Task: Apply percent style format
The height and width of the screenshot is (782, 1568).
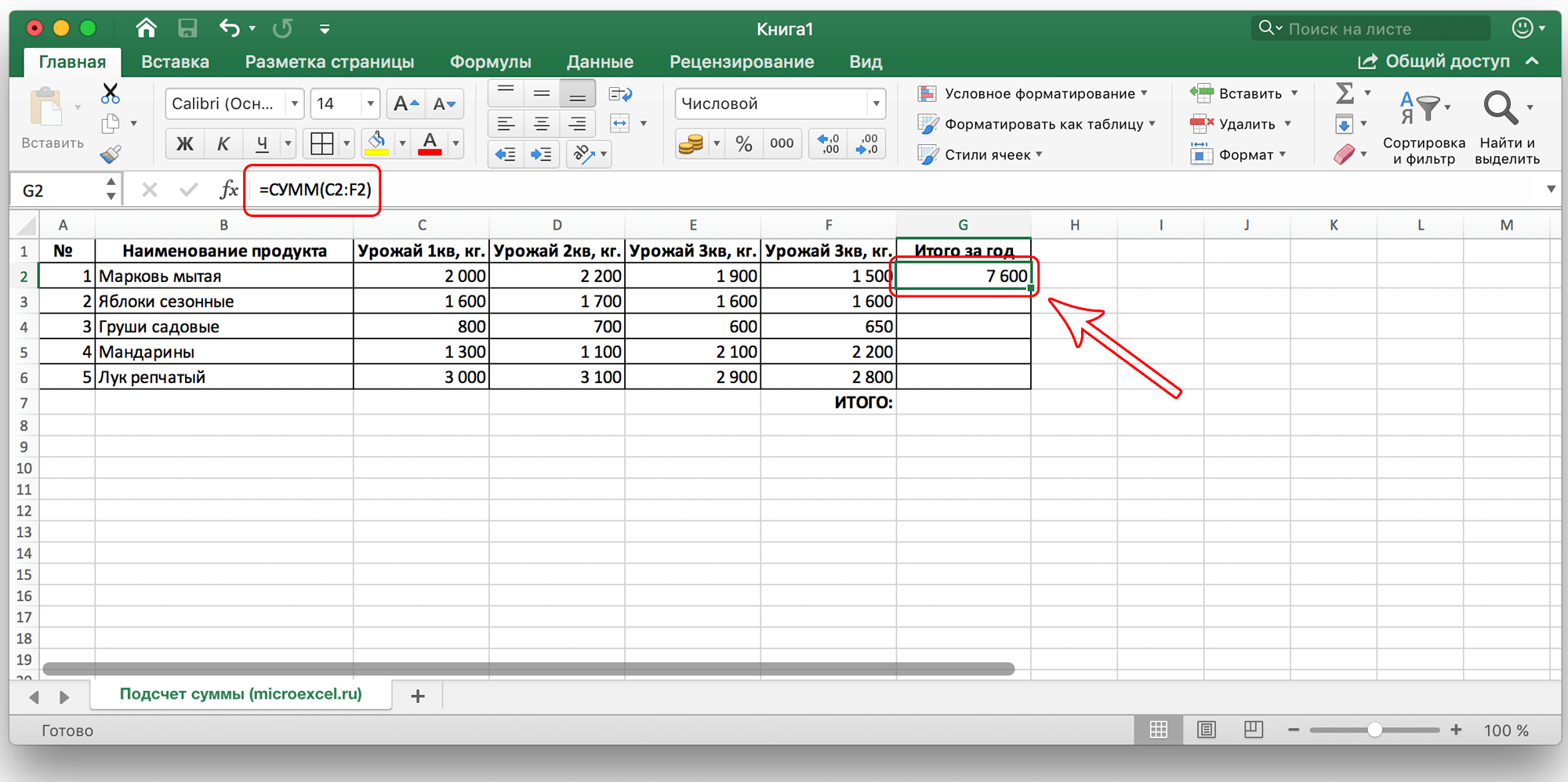Action: click(x=744, y=143)
